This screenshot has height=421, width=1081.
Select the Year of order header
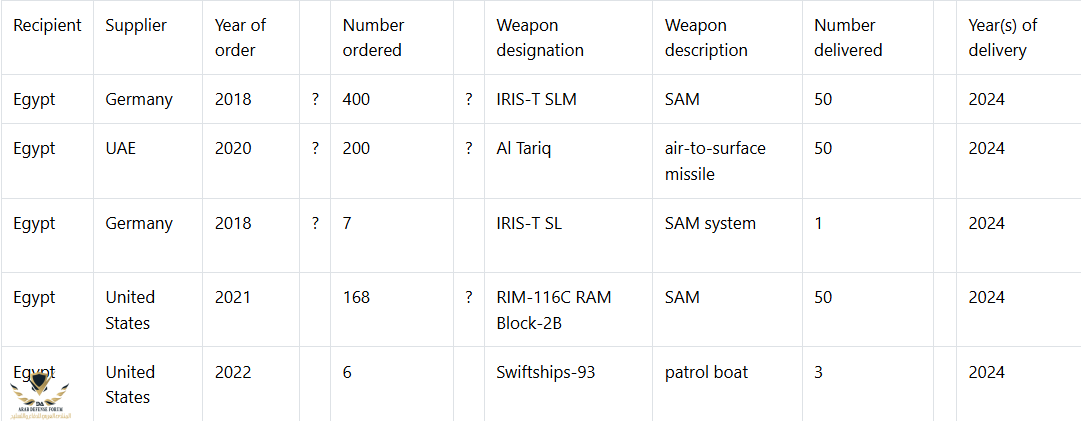241,37
